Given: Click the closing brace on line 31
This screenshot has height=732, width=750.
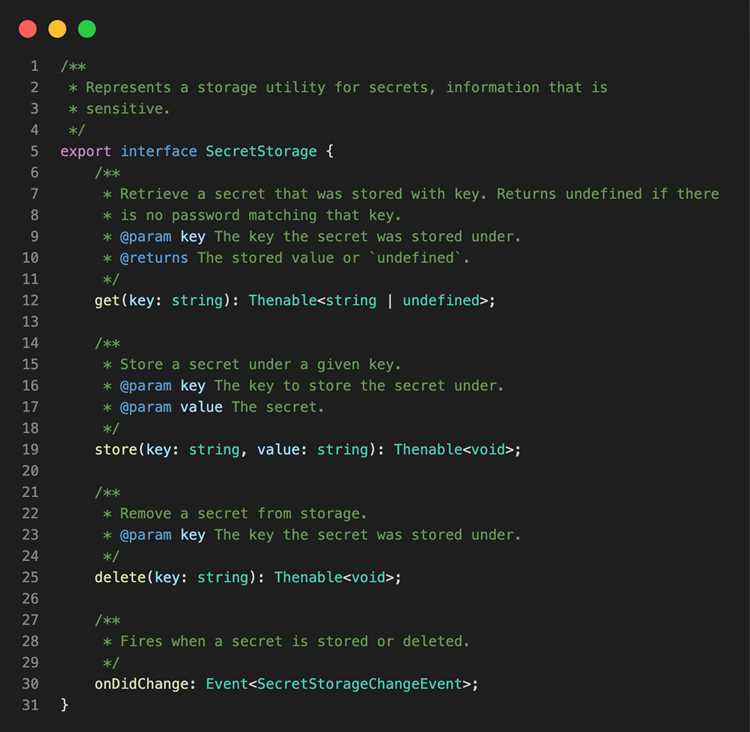Looking at the screenshot, I should 65,705.
